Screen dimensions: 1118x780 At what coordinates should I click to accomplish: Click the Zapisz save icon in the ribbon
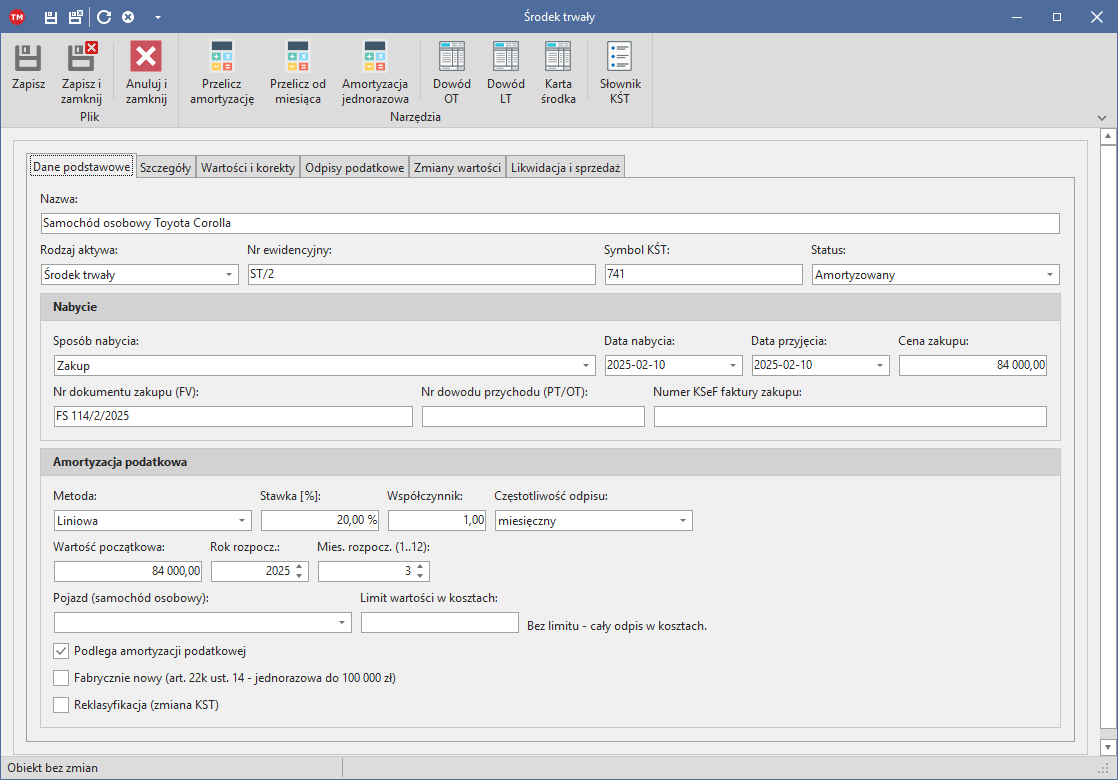coord(29,57)
